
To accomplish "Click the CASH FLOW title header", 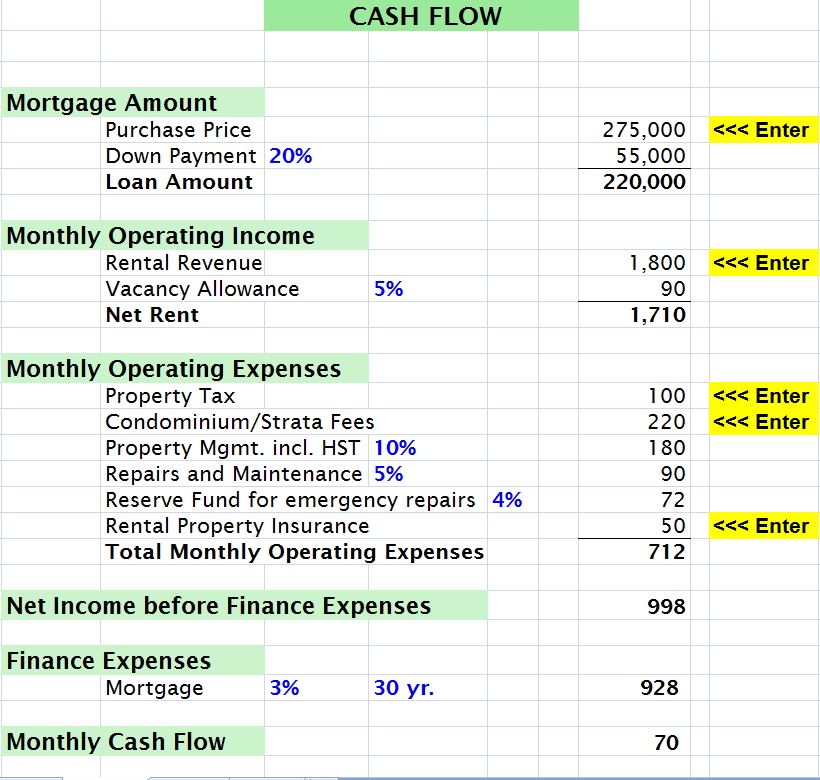I will tap(420, 16).
